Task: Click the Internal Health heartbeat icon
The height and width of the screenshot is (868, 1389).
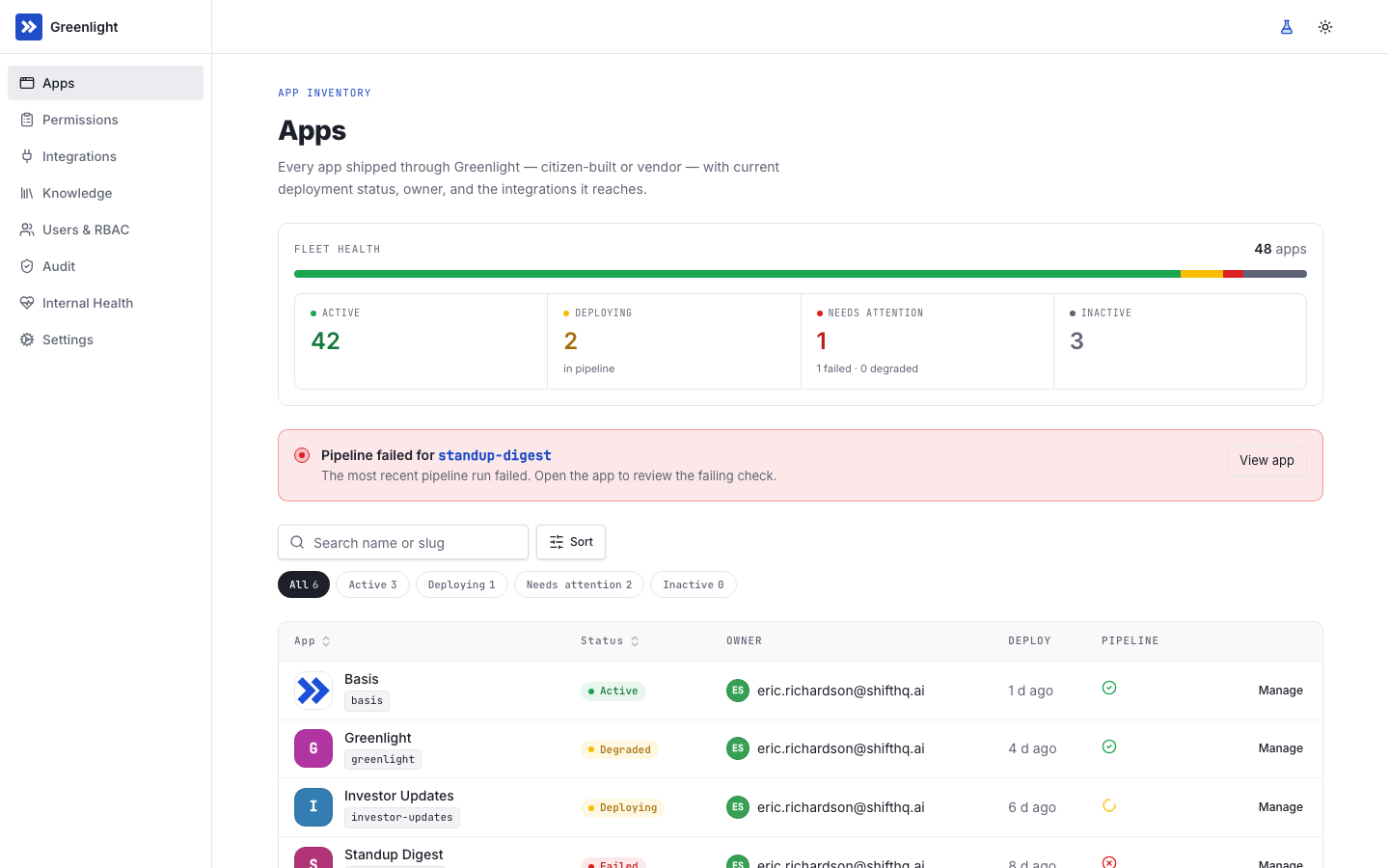Action: coord(27,303)
